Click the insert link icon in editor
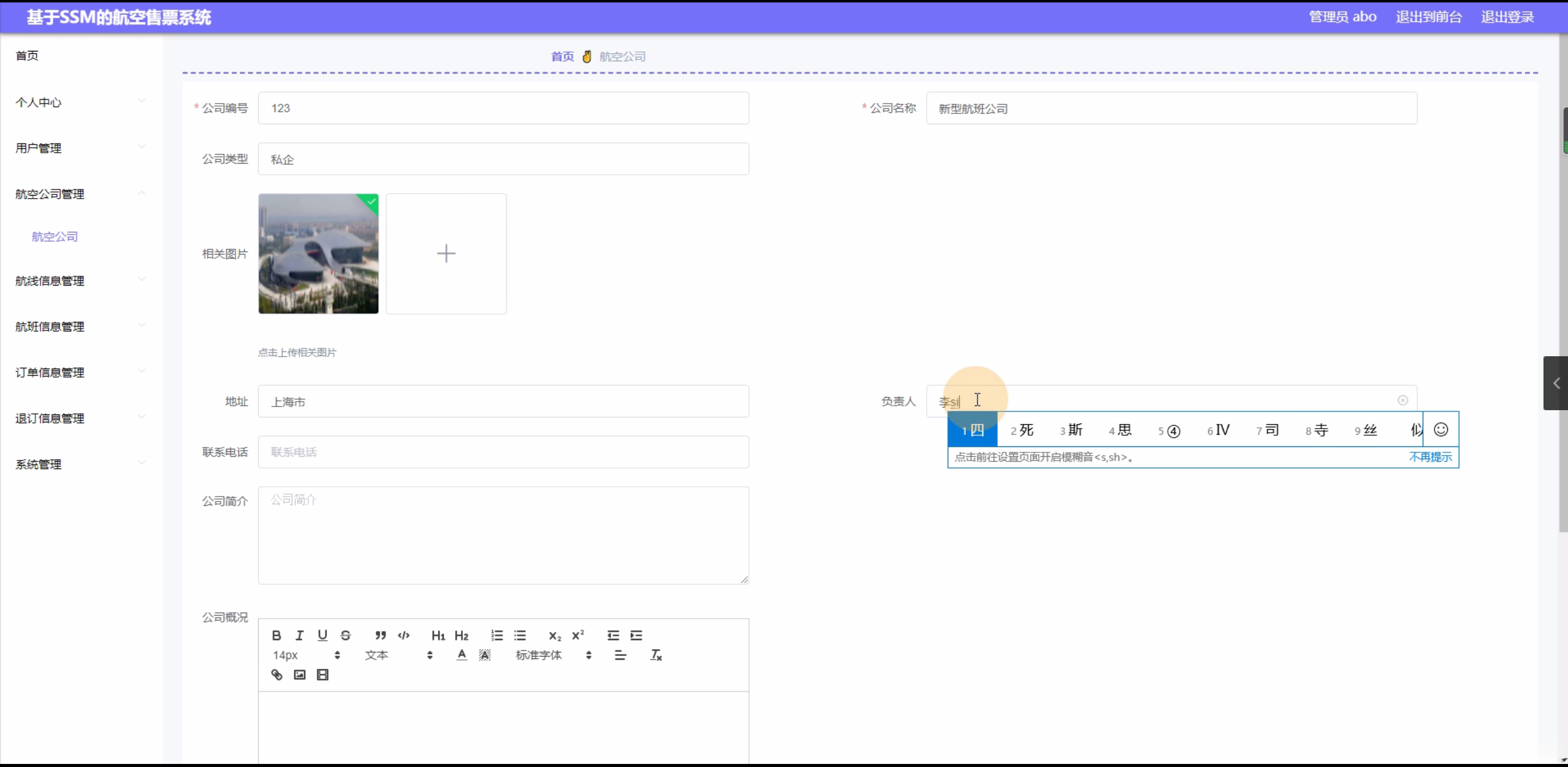This screenshot has width=1568, height=767. pyautogui.click(x=276, y=674)
